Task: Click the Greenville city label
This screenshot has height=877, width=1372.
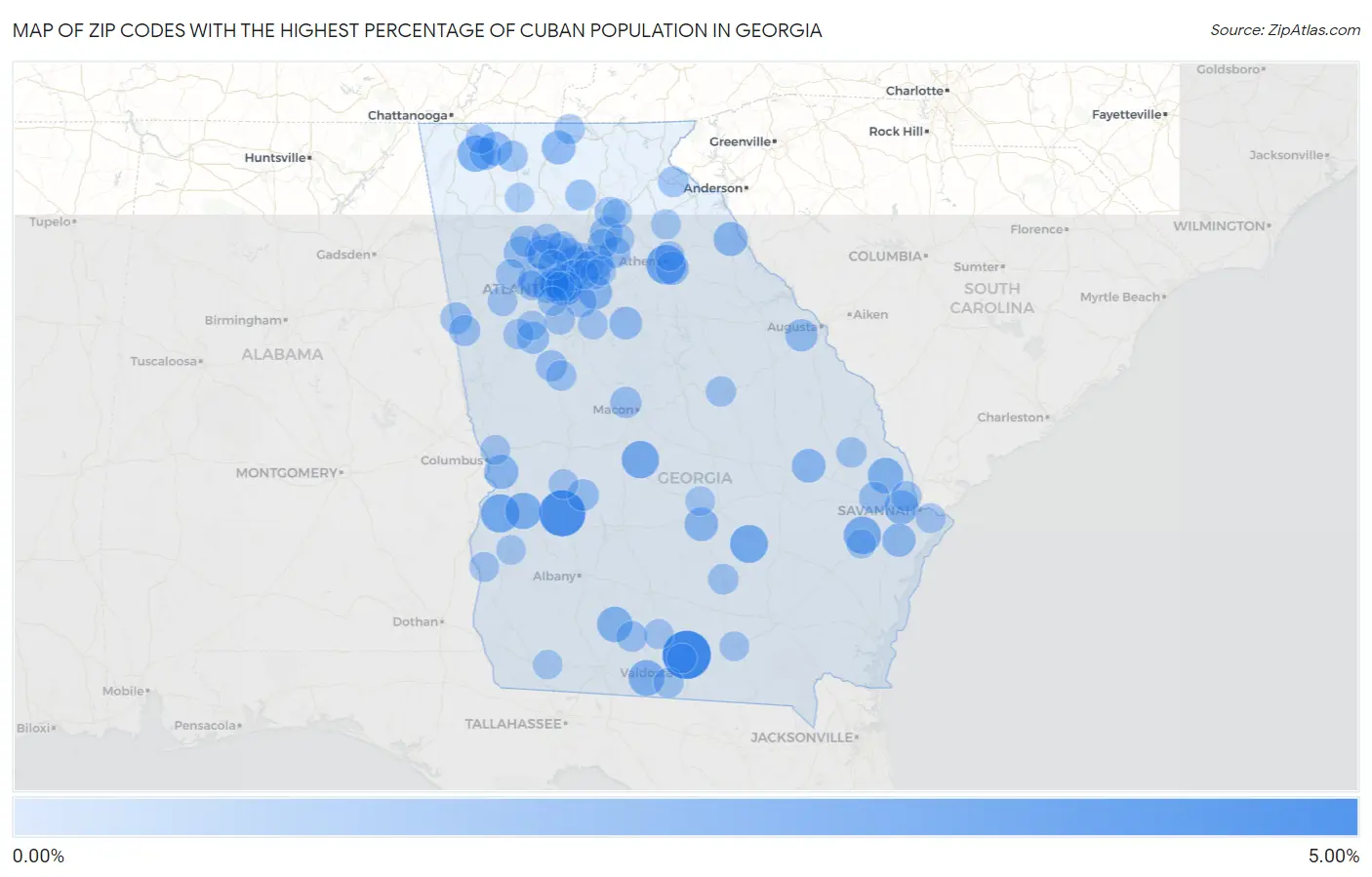Action: tap(742, 141)
